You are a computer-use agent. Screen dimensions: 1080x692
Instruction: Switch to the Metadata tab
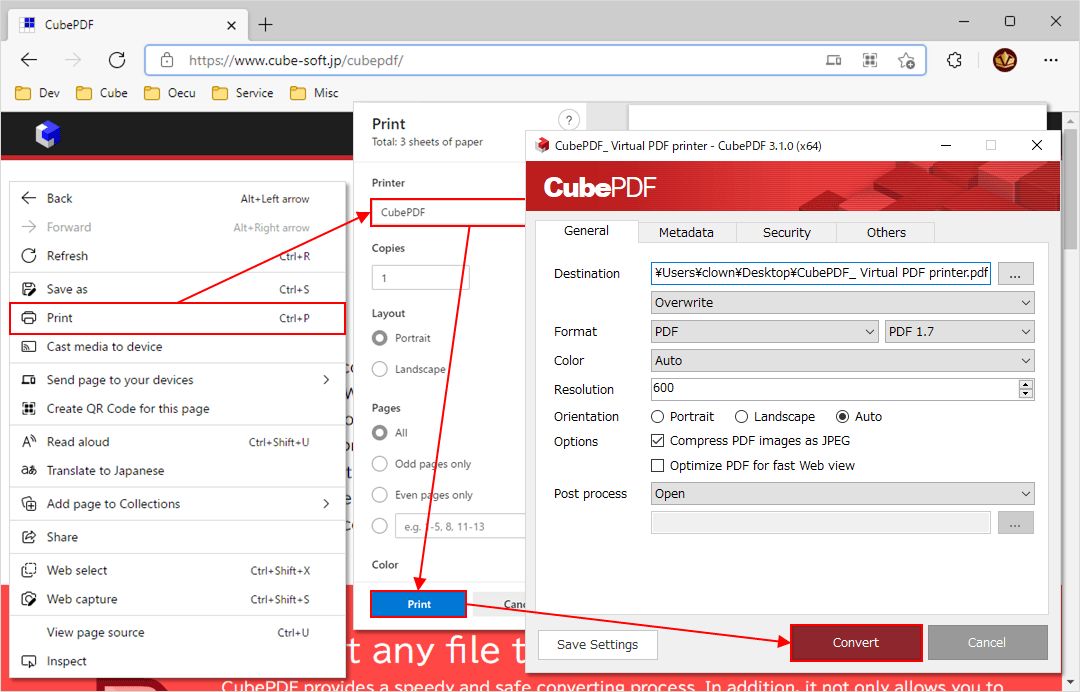(687, 232)
